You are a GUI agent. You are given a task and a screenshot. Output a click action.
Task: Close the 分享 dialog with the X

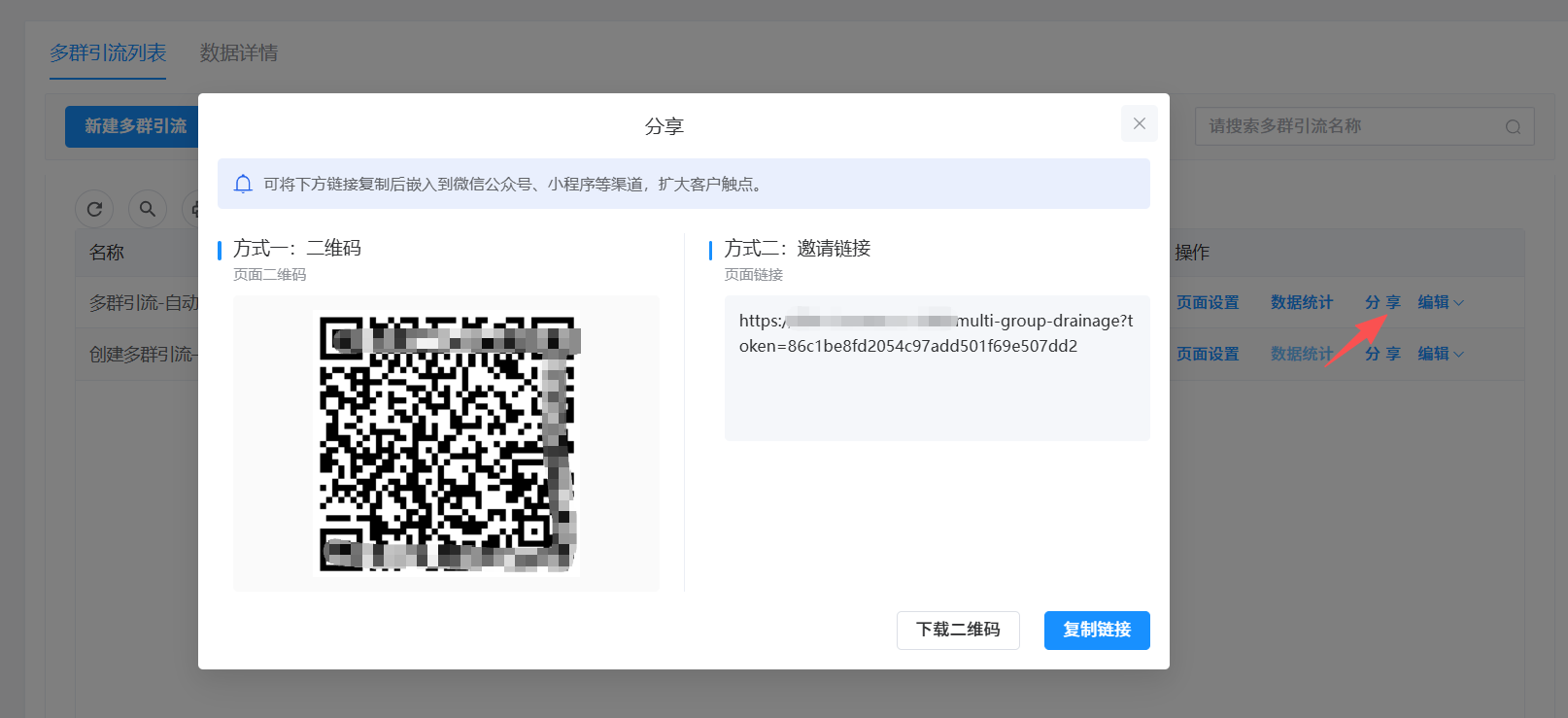[x=1139, y=123]
